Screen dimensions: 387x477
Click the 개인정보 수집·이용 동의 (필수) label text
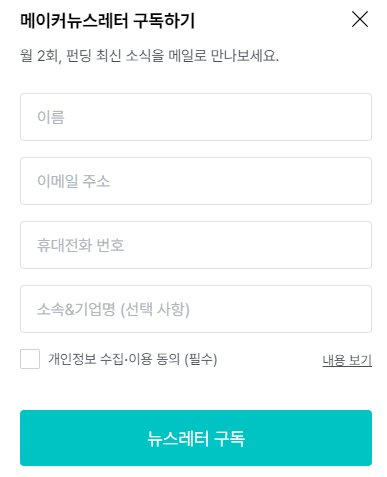[x=133, y=359]
